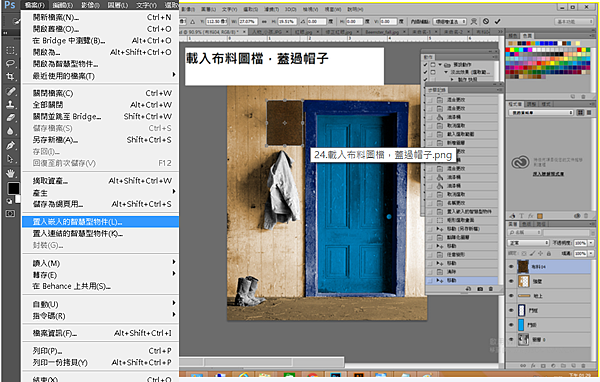Toggle checkmark for 預設動作 action set
Screen dimensions: 600x382
coord(426,64)
